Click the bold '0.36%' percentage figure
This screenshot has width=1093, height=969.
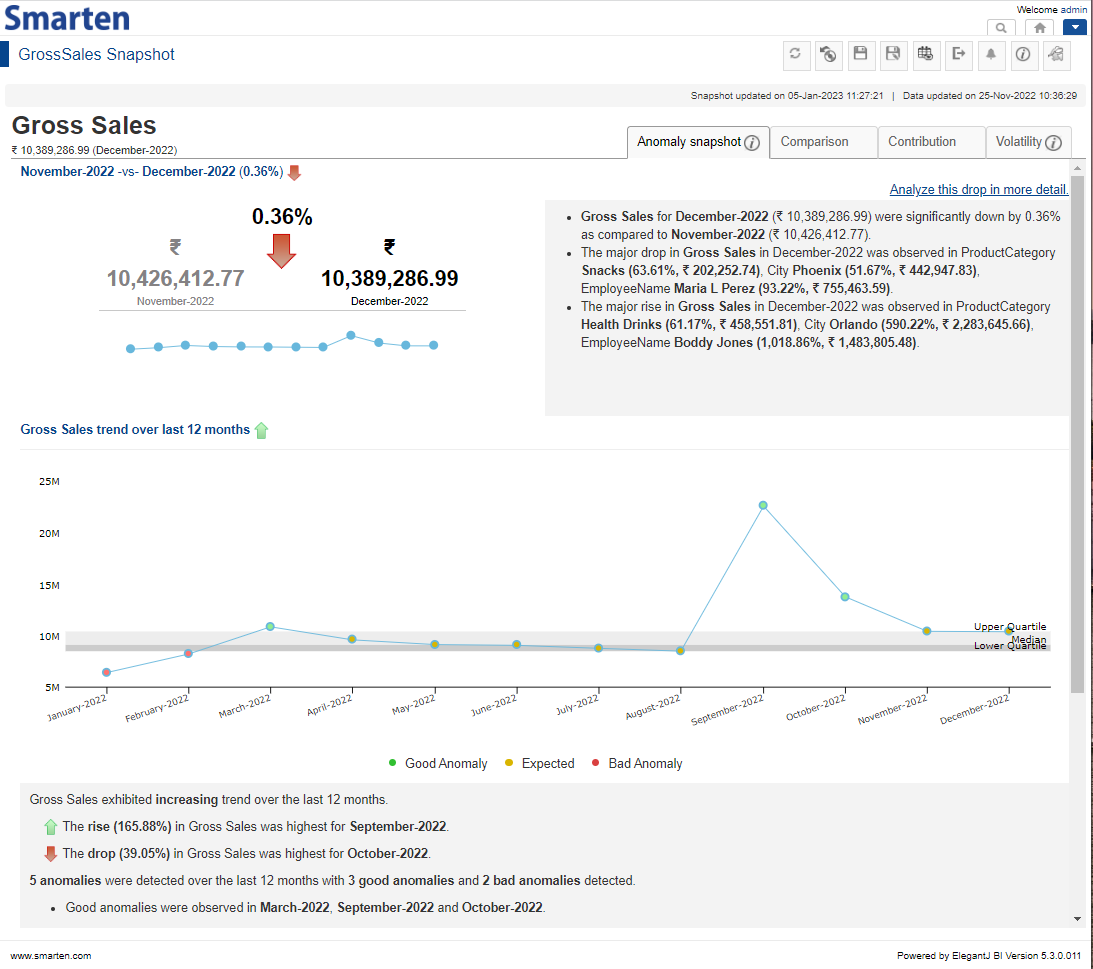pyautogui.click(x=282, y=217)
